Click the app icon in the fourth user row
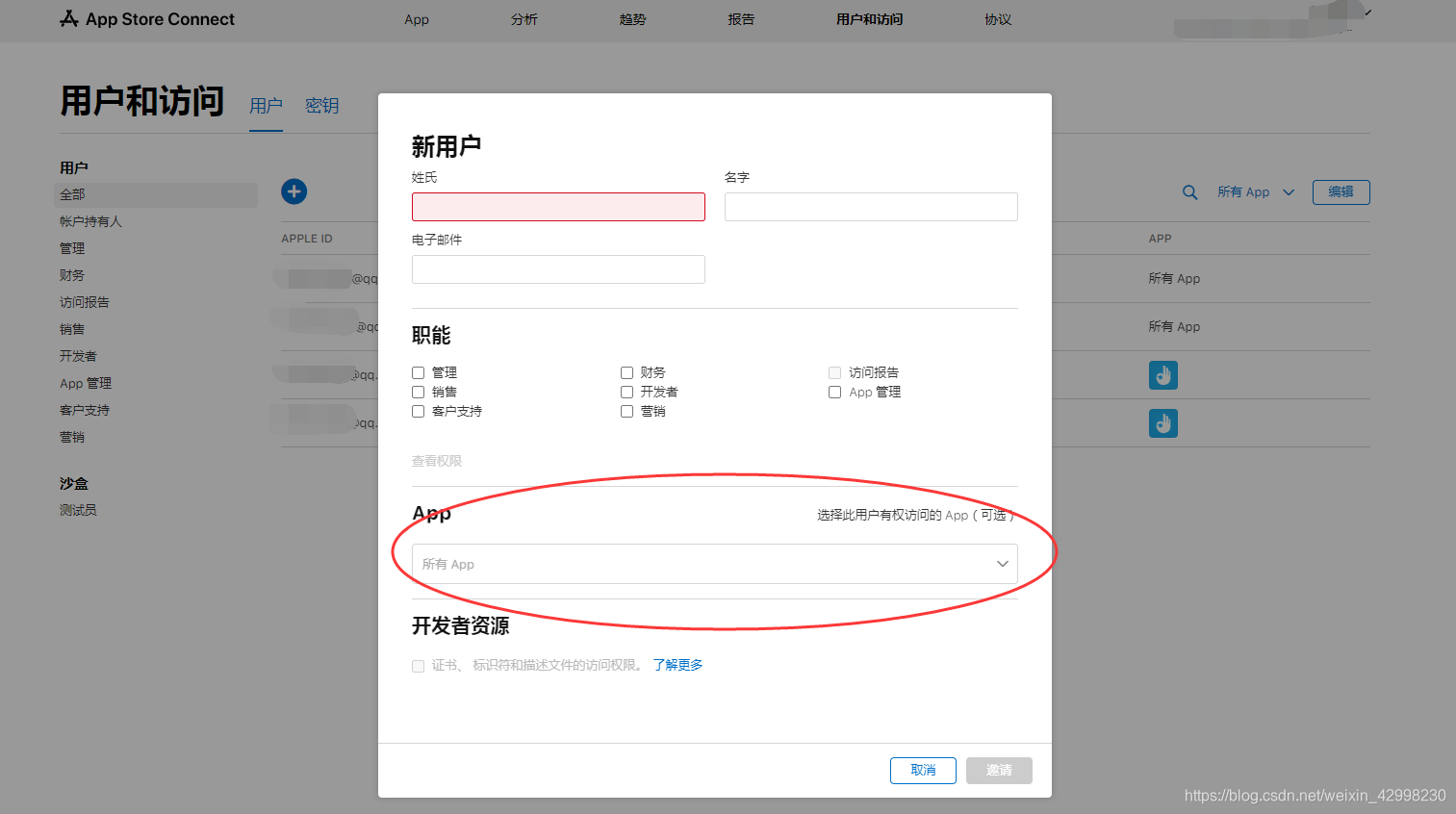The image size is (1456, 814). (x=1163, y=423)
